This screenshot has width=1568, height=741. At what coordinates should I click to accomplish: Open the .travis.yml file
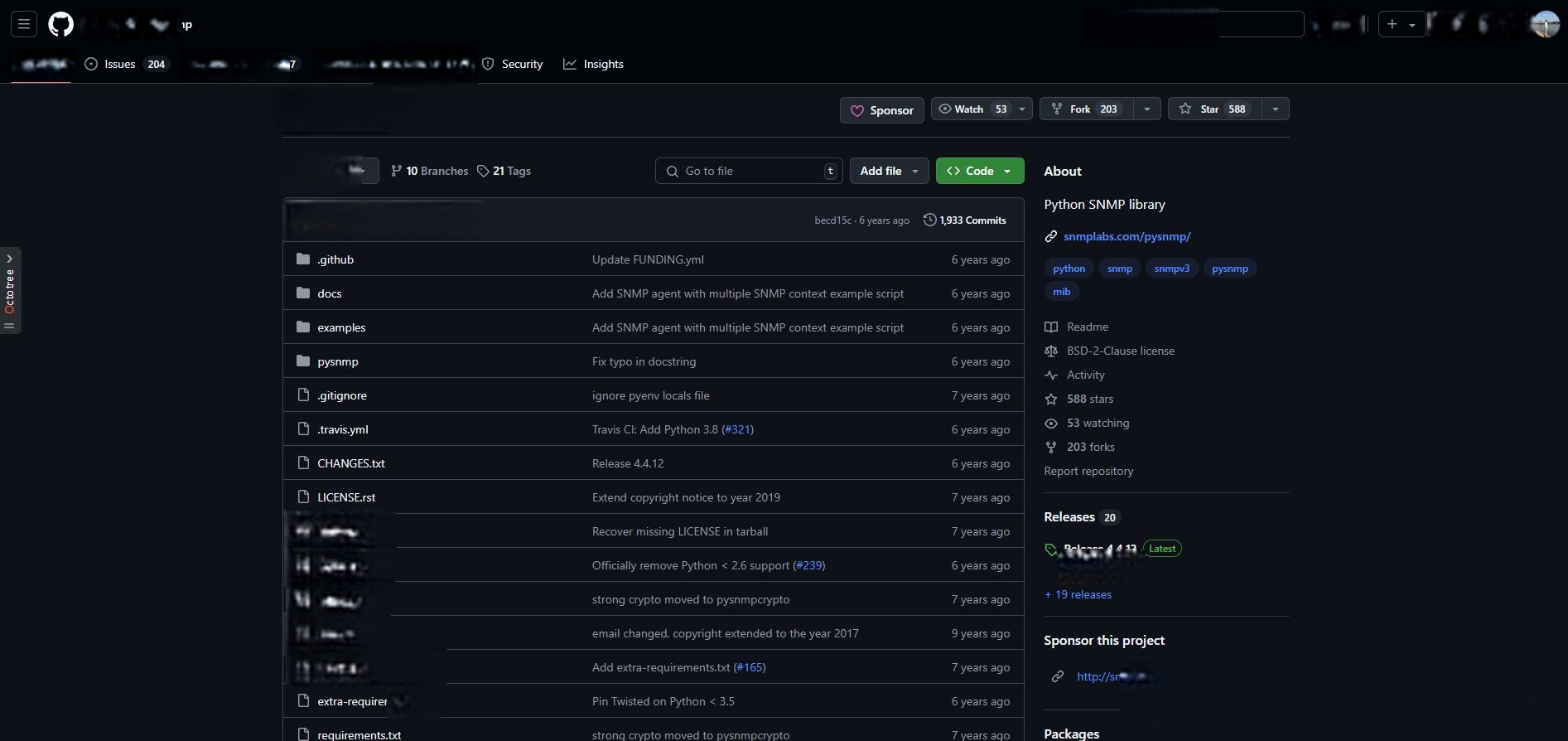coord(343,429)
